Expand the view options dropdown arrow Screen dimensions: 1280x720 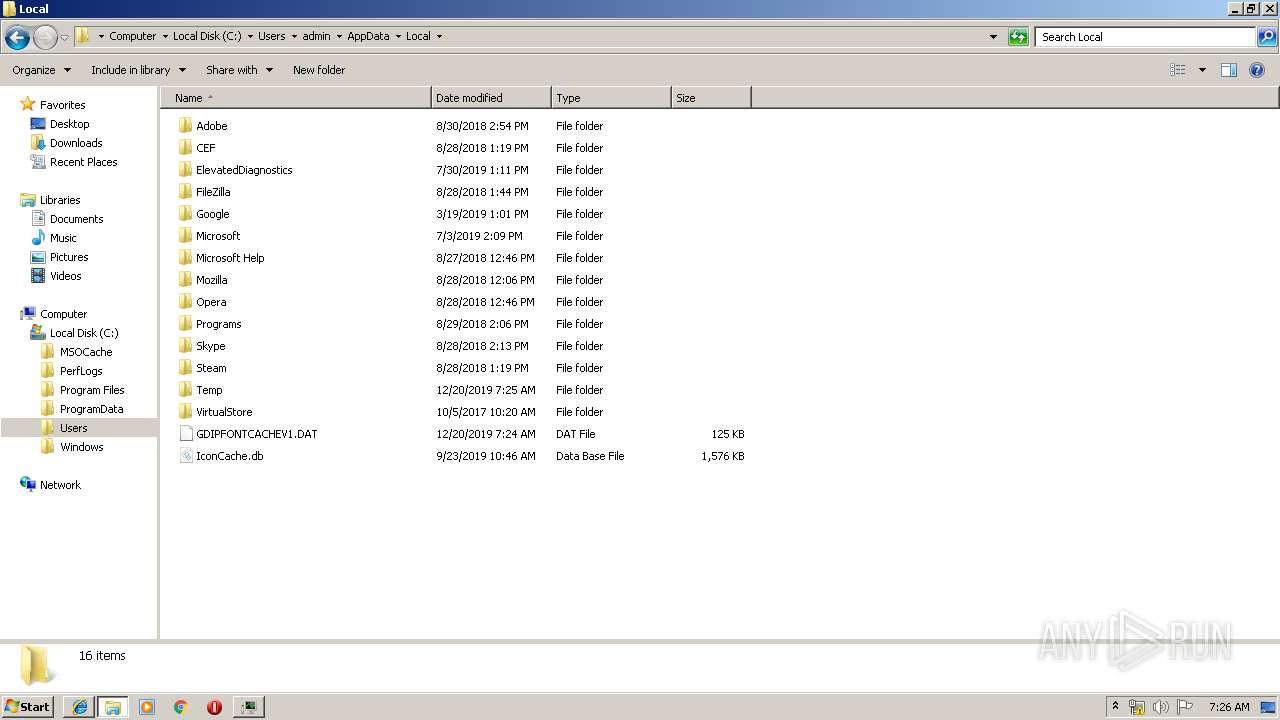1202,70
